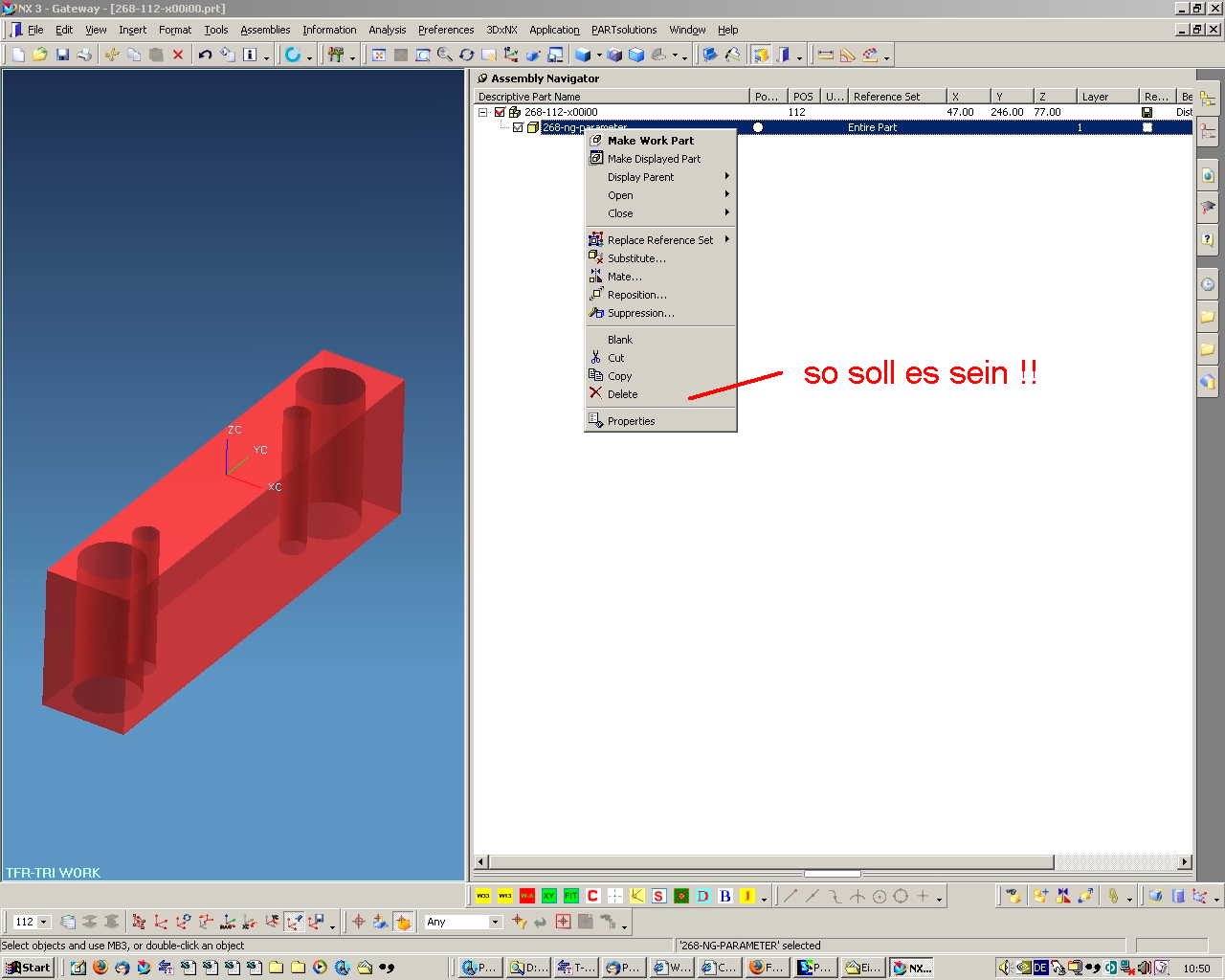Click the red X Delete toolbar icon

tap(178, 55)
